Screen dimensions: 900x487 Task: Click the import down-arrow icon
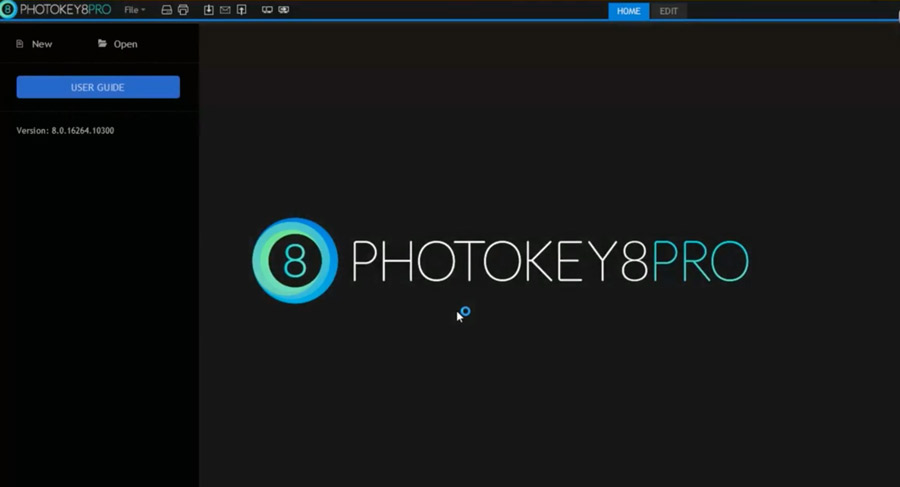209,10
